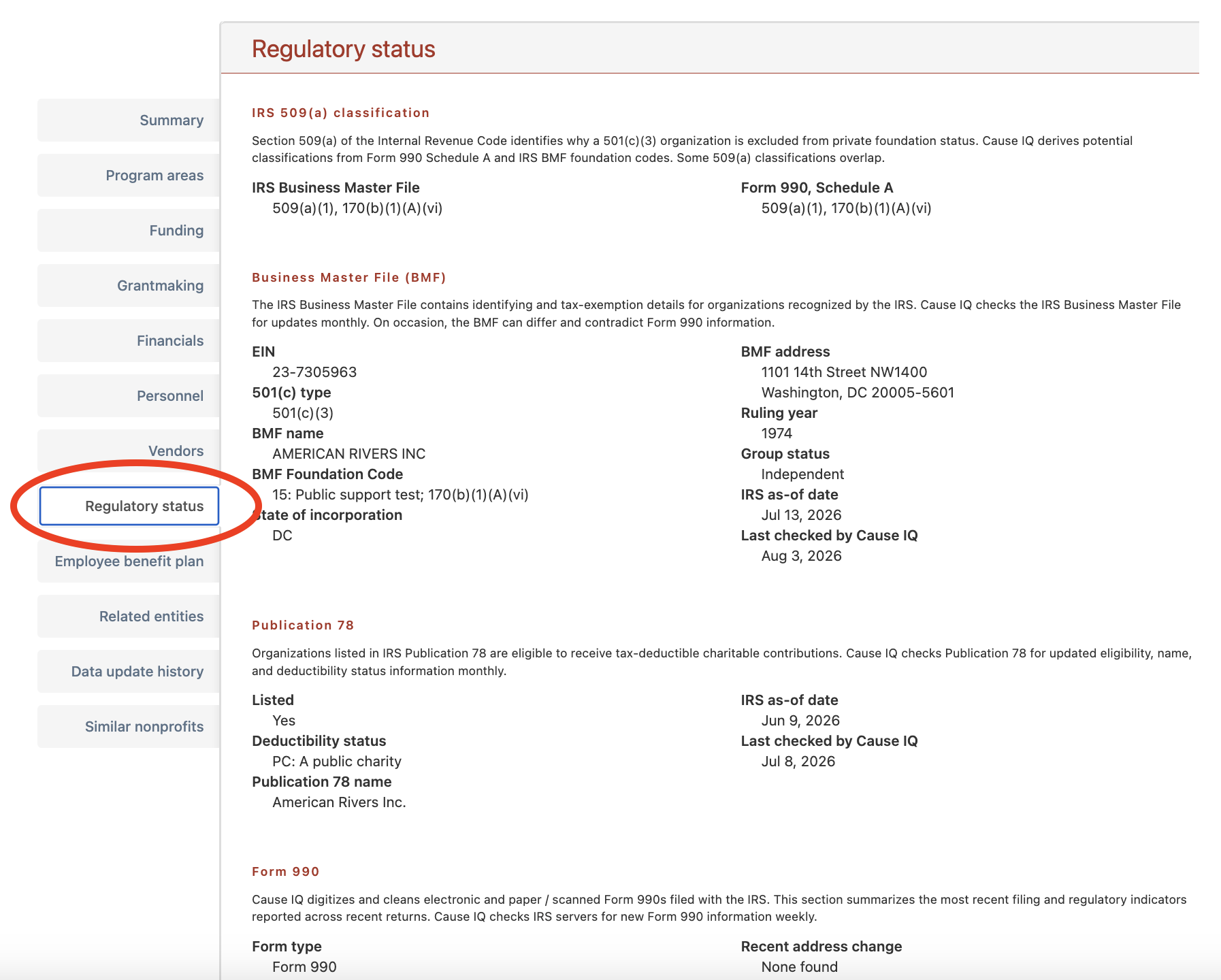Click the Washington, DC 20005-5601 line

point(858,393)
